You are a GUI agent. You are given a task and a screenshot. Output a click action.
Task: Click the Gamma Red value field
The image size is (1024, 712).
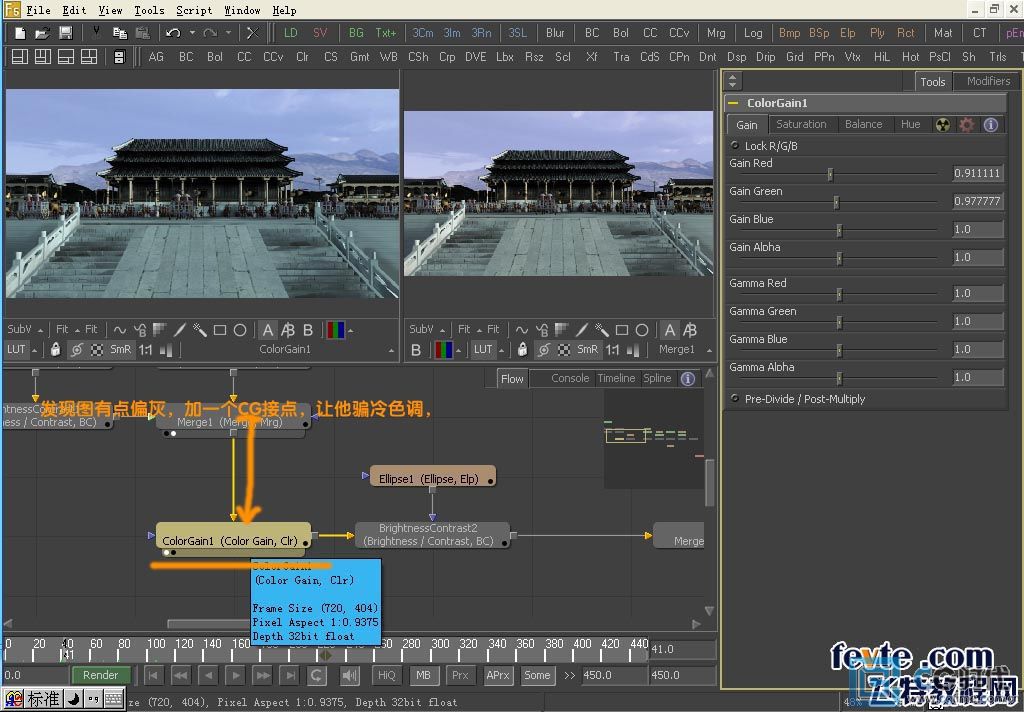[x=978, y=293]
